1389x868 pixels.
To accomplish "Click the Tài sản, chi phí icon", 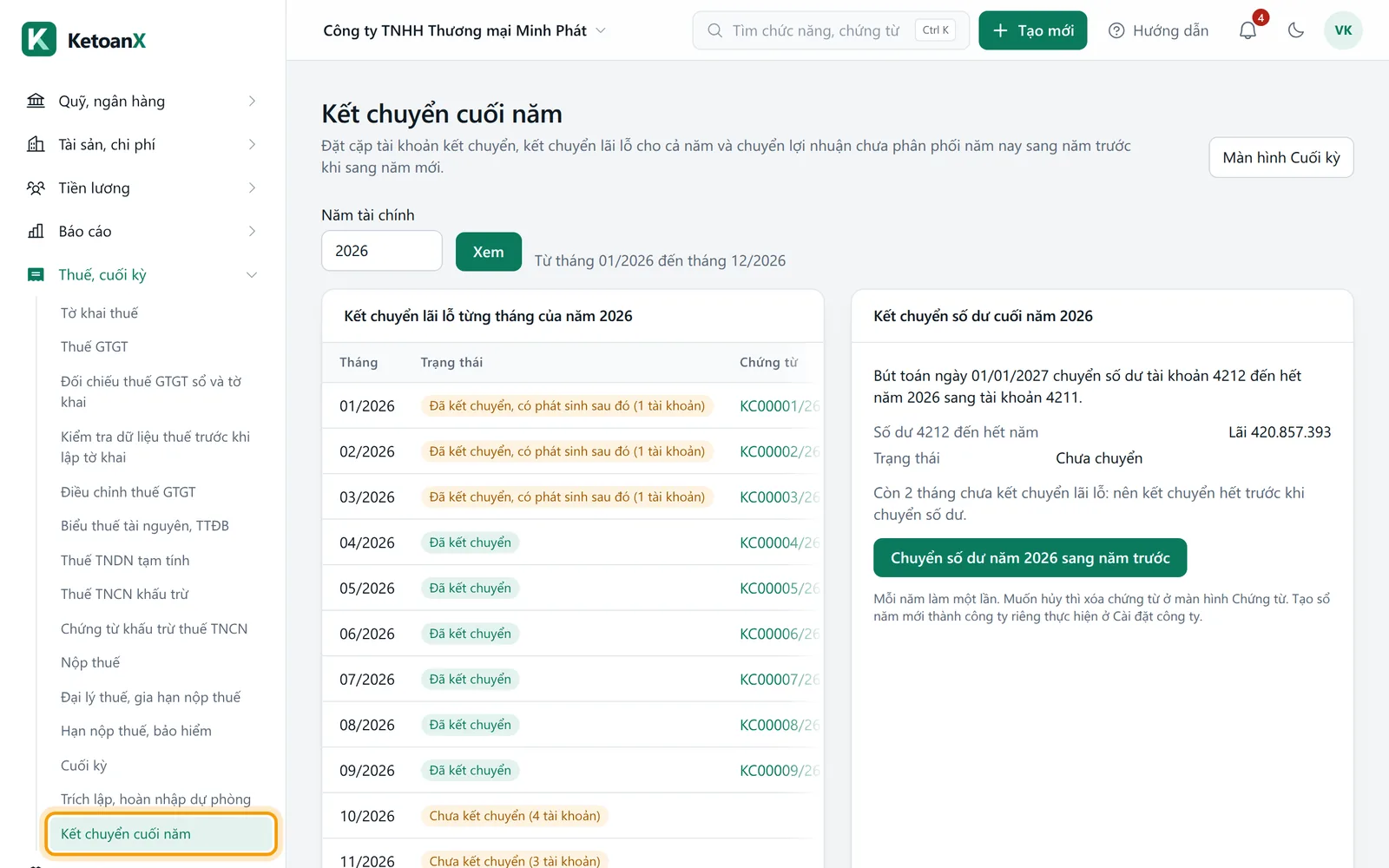I will [x=36, y=144].
